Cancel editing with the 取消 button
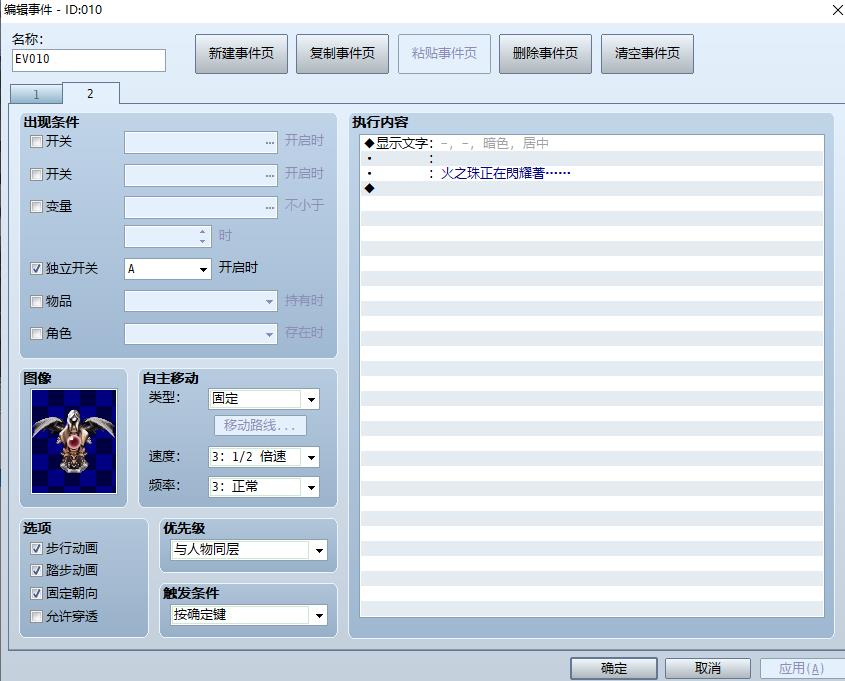Viewport: 845px width, 681px height. [x=708, y=669]
